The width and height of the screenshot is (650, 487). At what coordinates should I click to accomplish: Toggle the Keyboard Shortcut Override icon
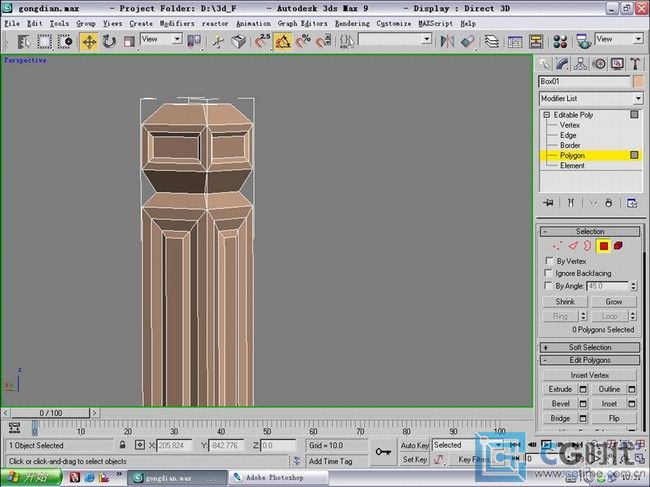point(239,41)
